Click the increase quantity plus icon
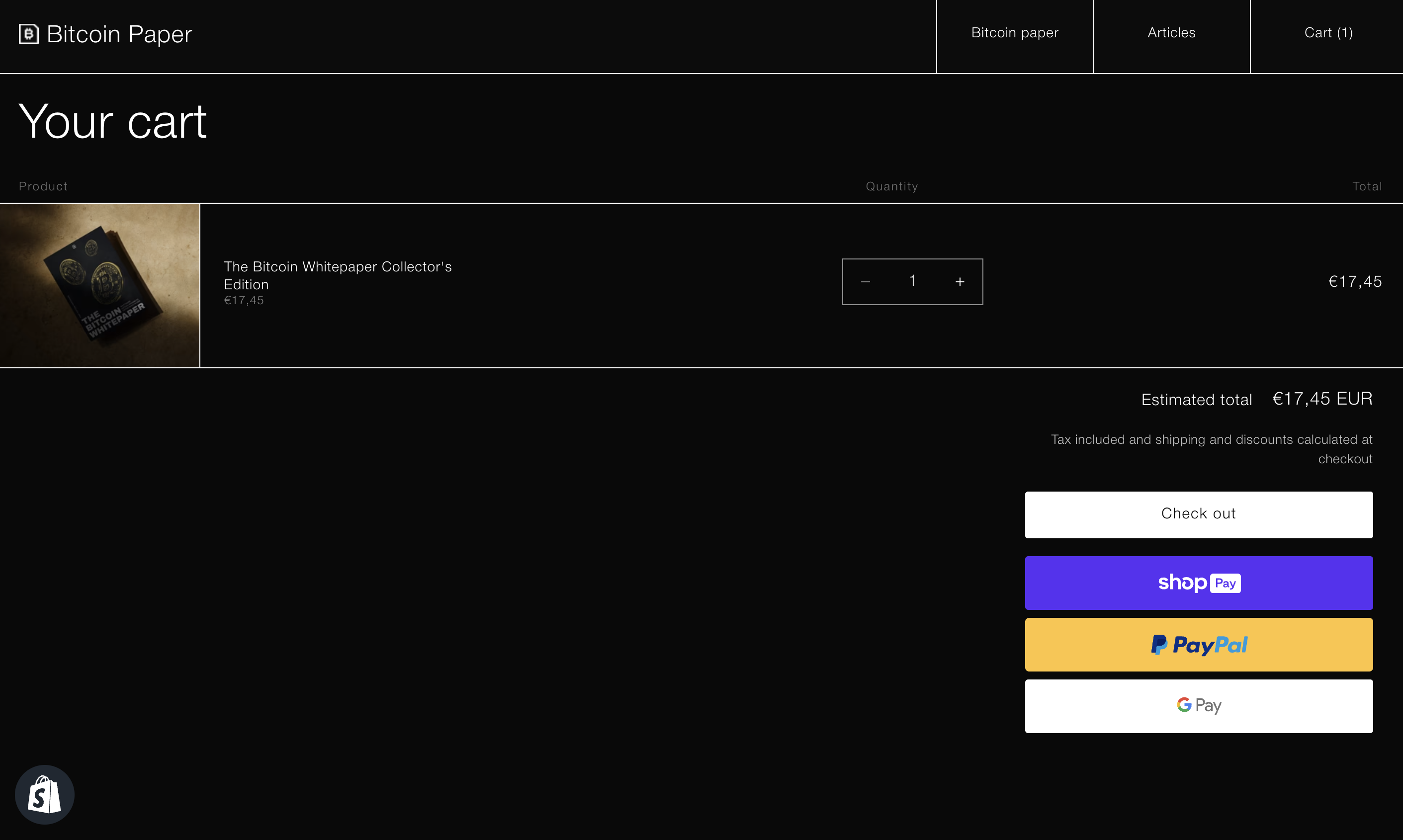 coord(959,281)
